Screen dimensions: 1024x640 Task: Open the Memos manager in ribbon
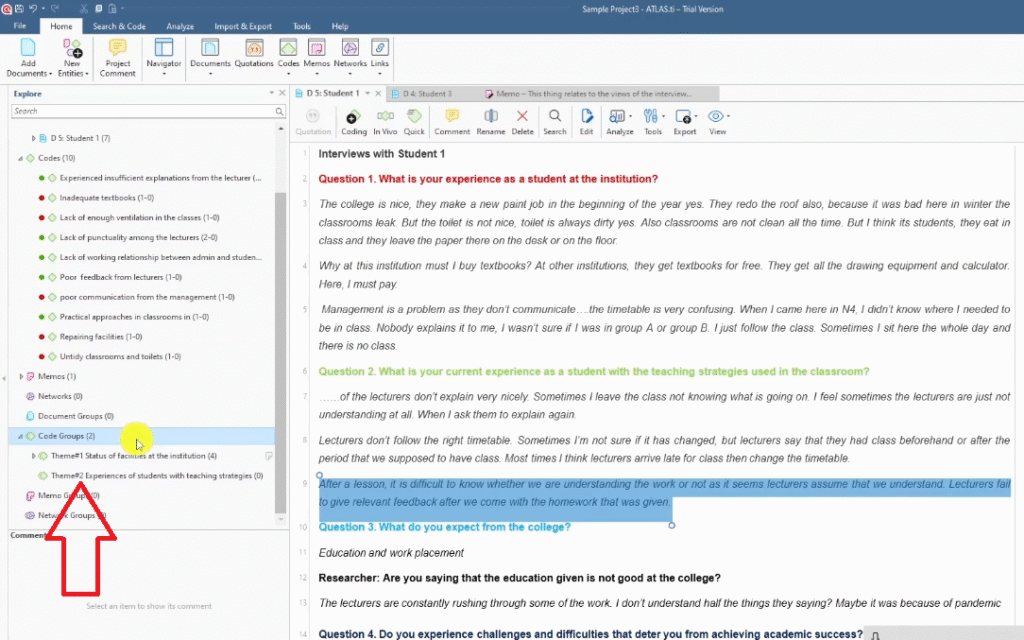point(317,58)
